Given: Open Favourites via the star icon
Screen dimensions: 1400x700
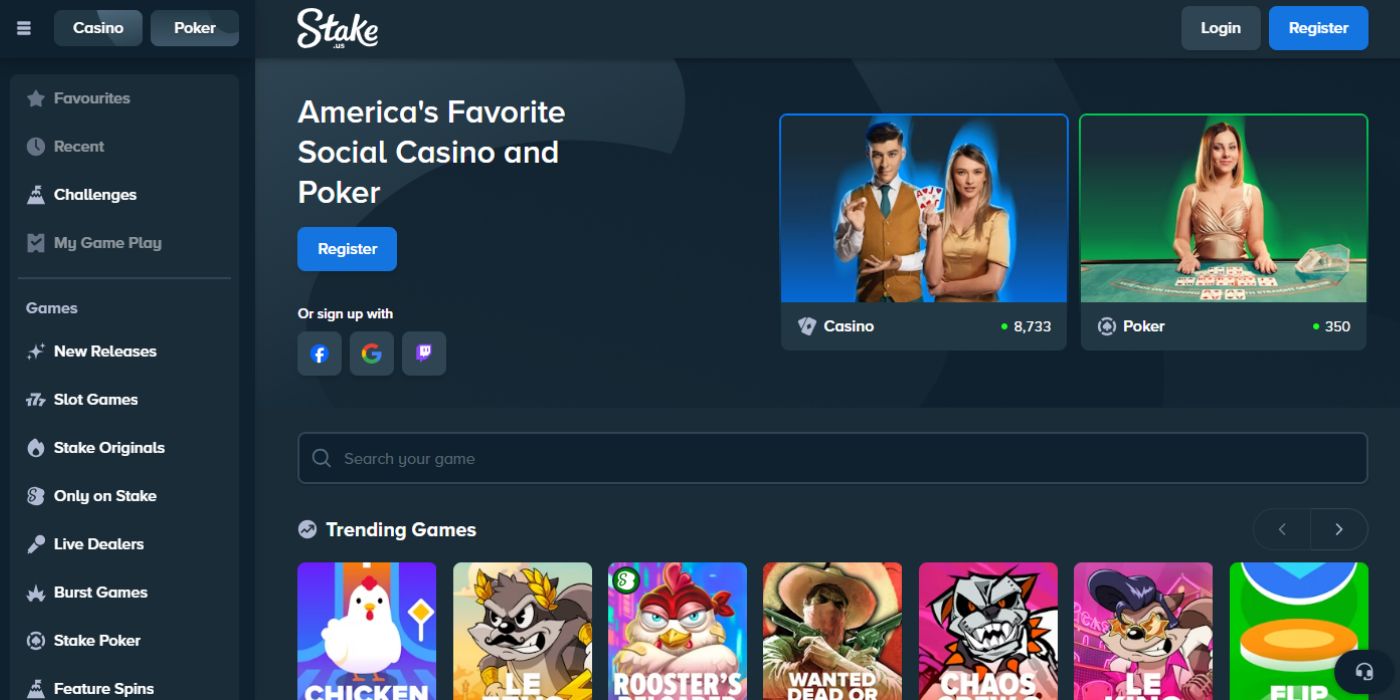Looking at the screenshot, I should click(x=36, y=98).
